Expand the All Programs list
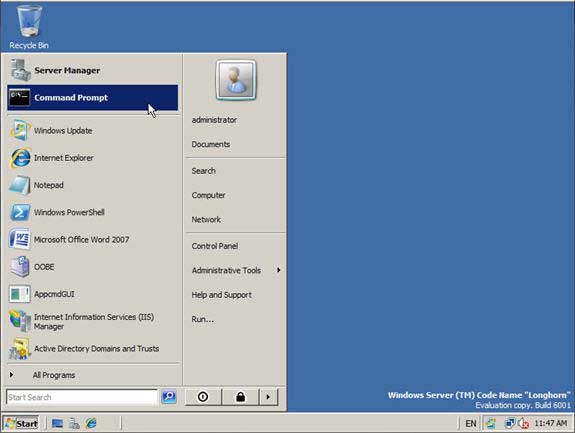575x433 pixels. pos(92,375)
